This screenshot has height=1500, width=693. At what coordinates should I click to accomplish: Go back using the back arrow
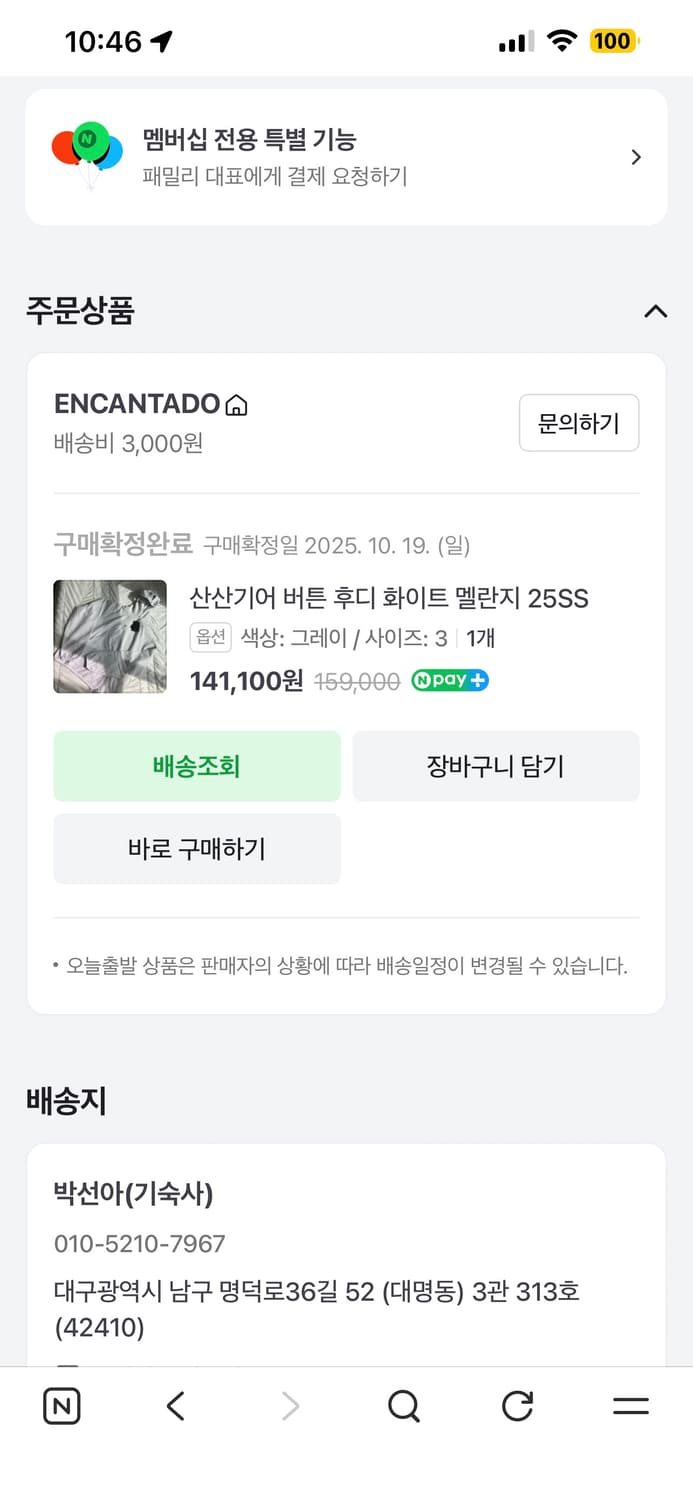pyautogui.click(x=175, y=1405)
